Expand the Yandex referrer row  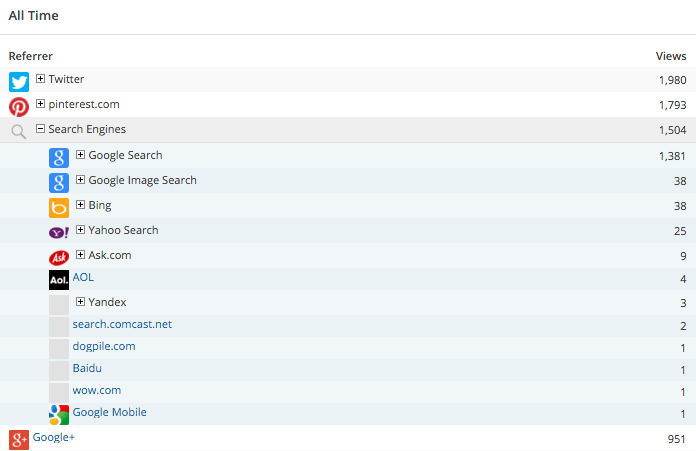coord(81,302)
